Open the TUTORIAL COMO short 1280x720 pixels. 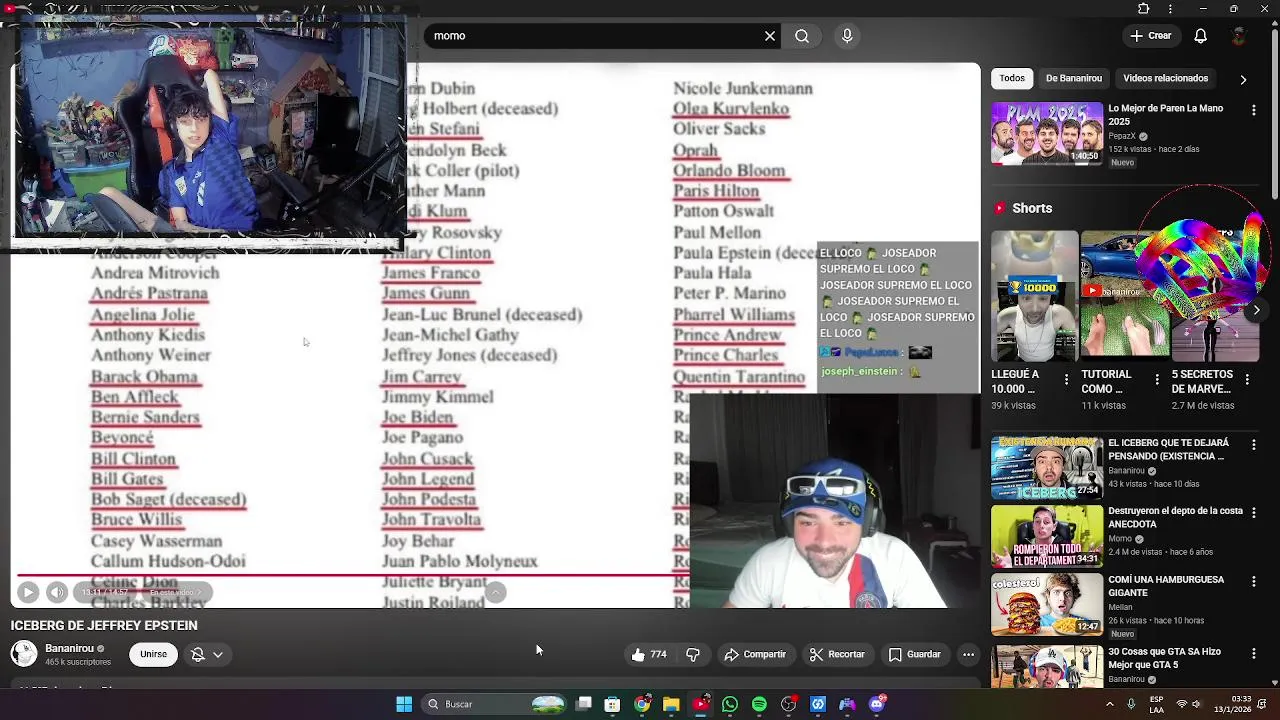(x=1125, y=296)
